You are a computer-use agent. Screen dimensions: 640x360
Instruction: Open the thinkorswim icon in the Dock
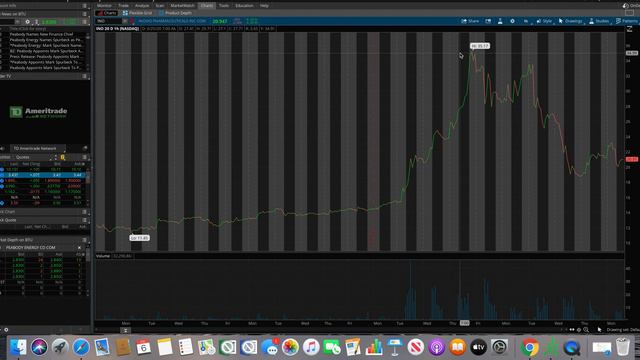coord(551,347)
